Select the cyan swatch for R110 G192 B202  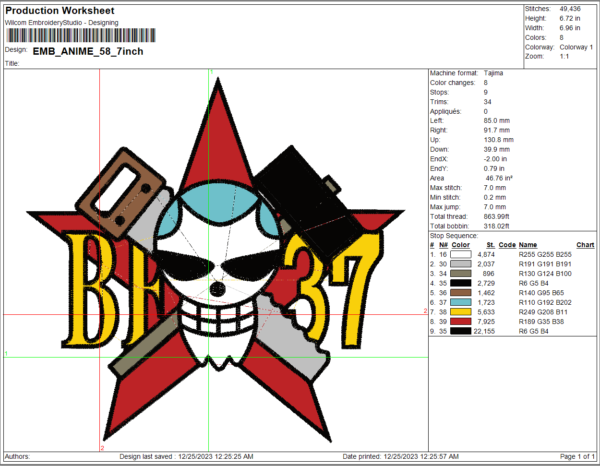point(460,302)
